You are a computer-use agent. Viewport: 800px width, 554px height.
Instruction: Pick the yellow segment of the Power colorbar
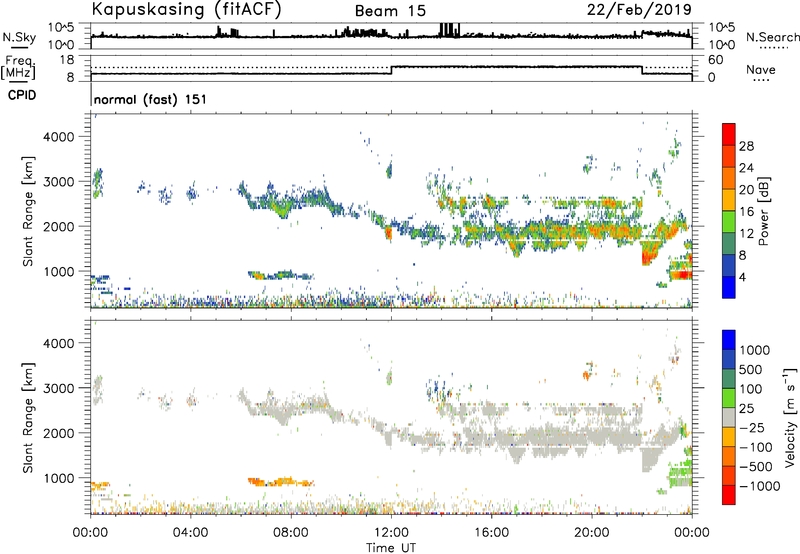coord(729,200)
